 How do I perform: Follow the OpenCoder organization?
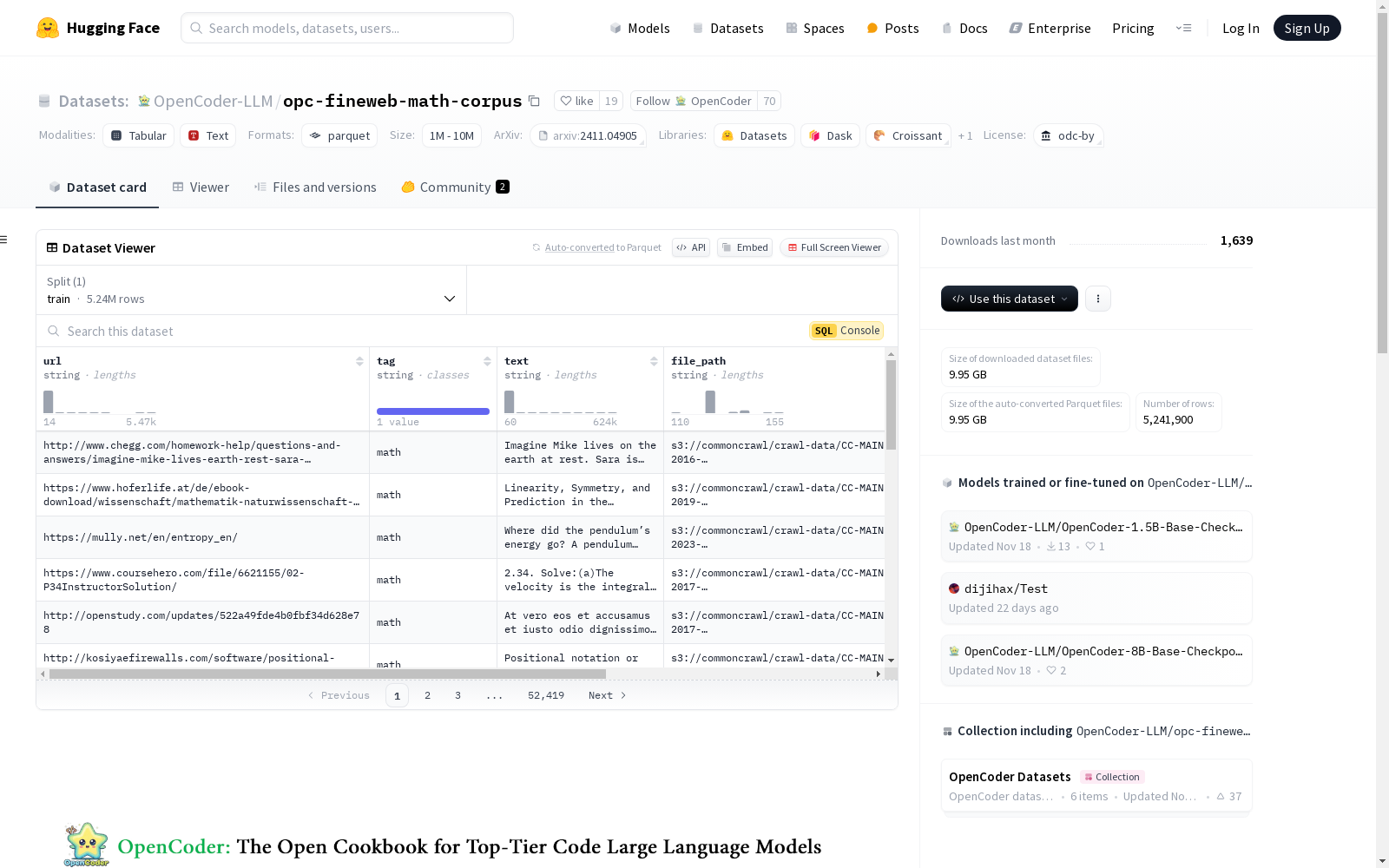pos(694,102)
